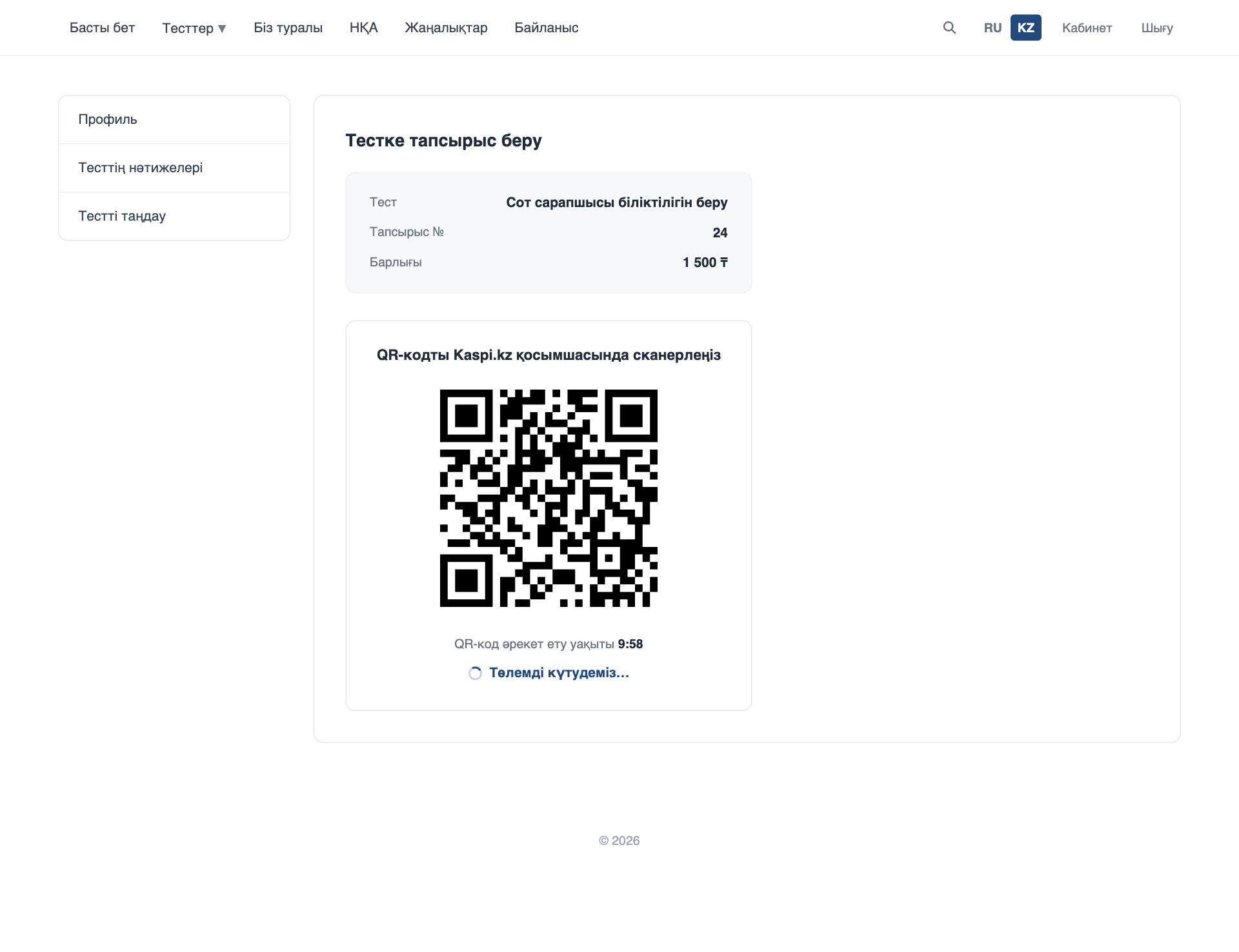Click the Kaspi QR code image

pos(549,498)
